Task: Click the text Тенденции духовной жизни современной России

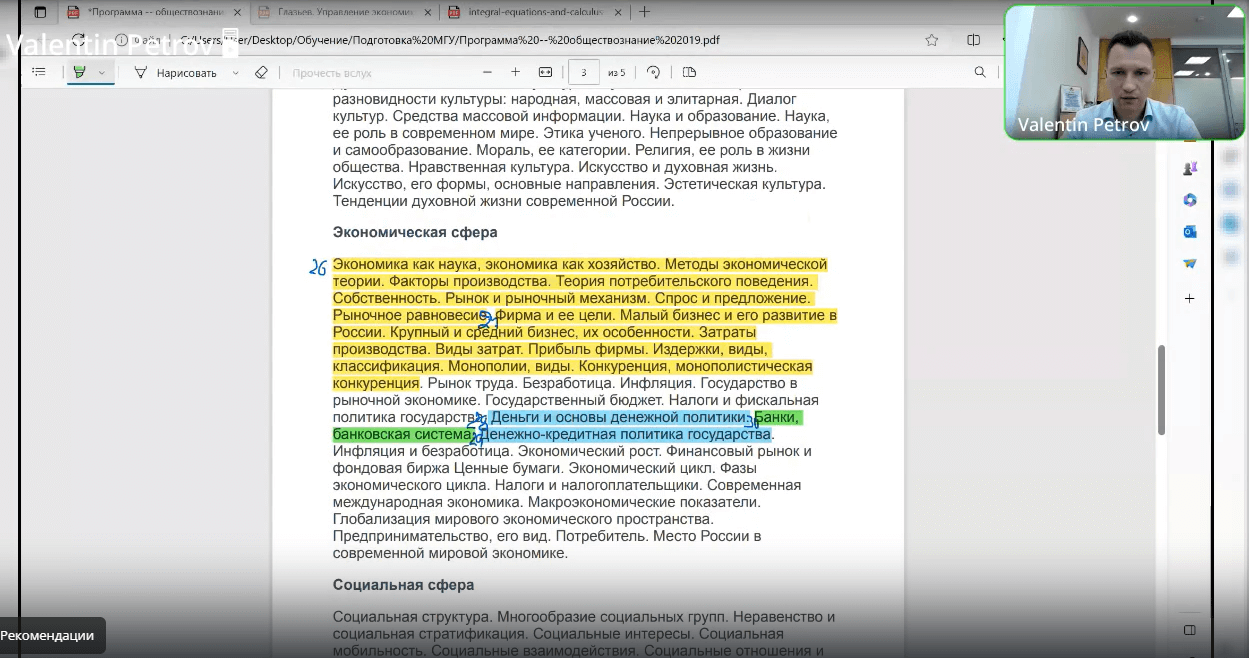Action: pyautogui.click(x=503, y=201)
